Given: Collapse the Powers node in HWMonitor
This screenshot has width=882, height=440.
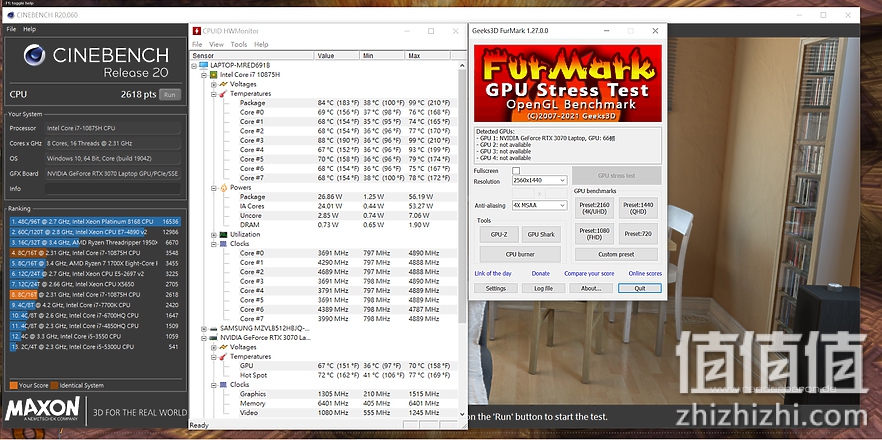Looking at the screenshot, I should click(x=214, y=187).
